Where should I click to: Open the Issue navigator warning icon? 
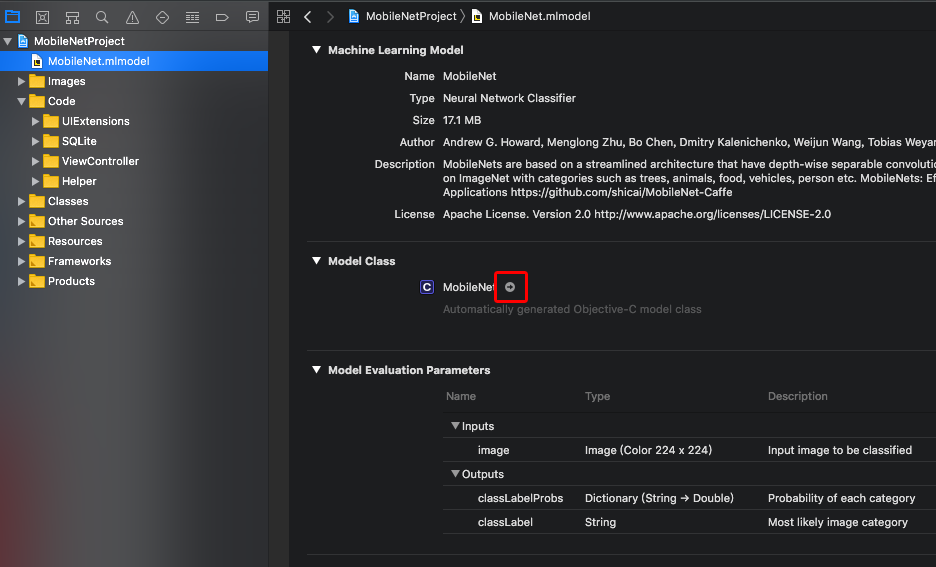click(133, 17)
